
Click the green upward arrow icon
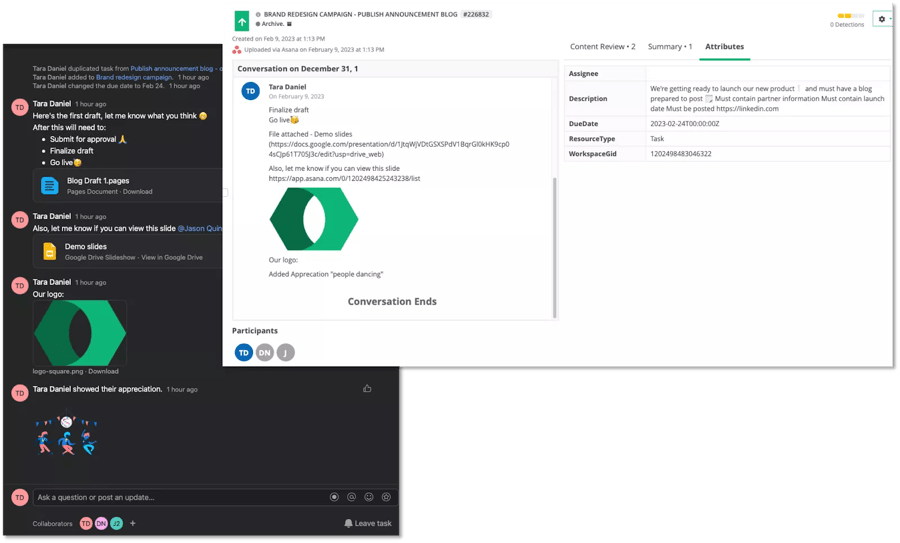(241, 21)
